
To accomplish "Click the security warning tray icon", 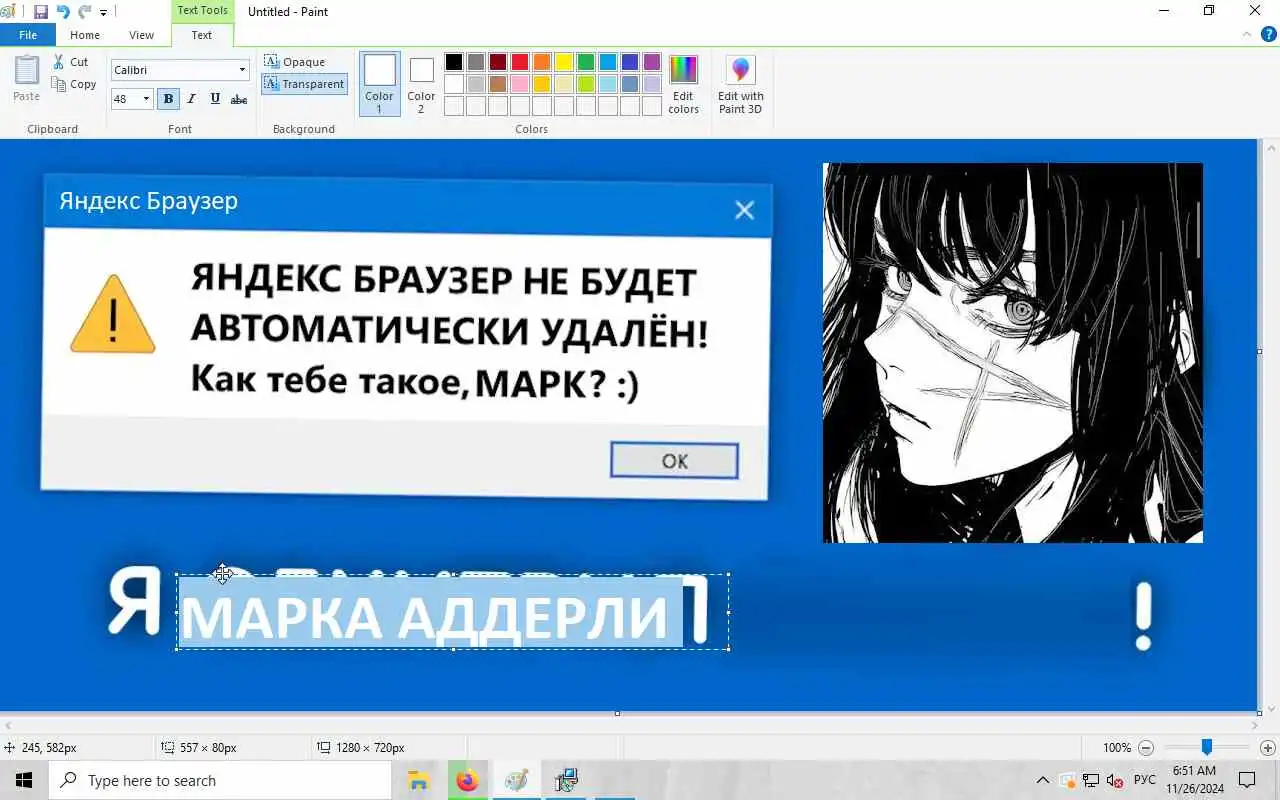I will 1067,780.
